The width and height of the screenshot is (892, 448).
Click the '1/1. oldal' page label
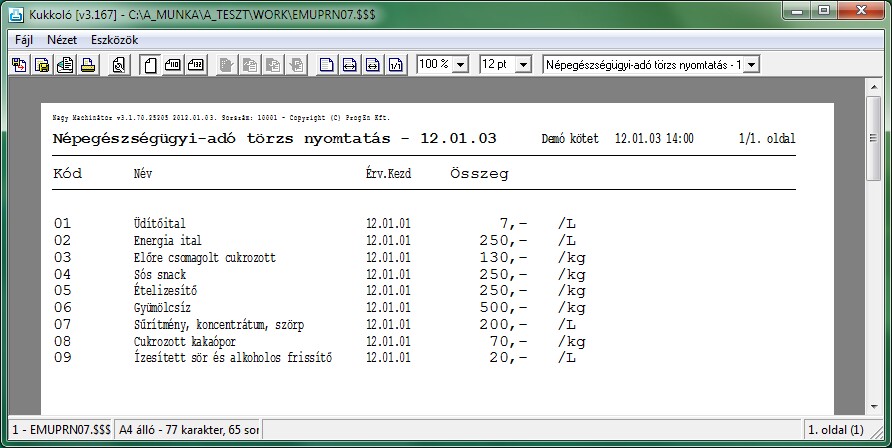767,139
